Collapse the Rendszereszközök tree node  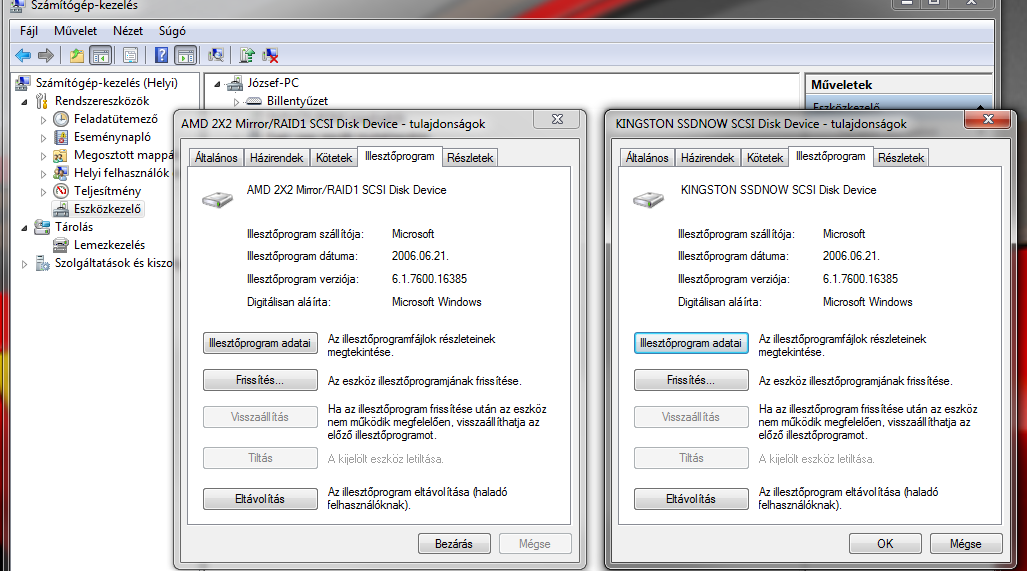pos(25,101)
